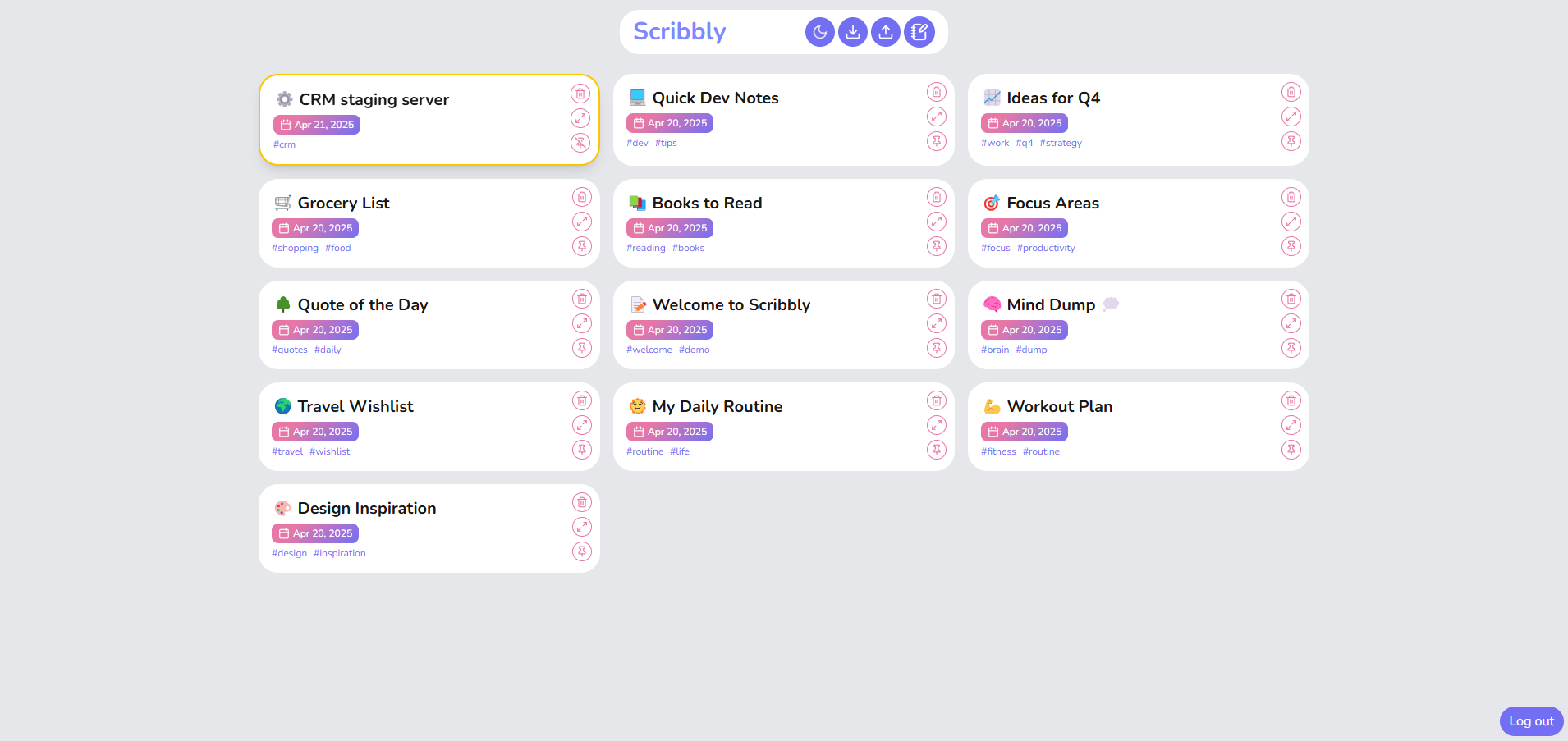Click the Log out button
This screenshot has width=1568, height=741.
pos(1531,721)
